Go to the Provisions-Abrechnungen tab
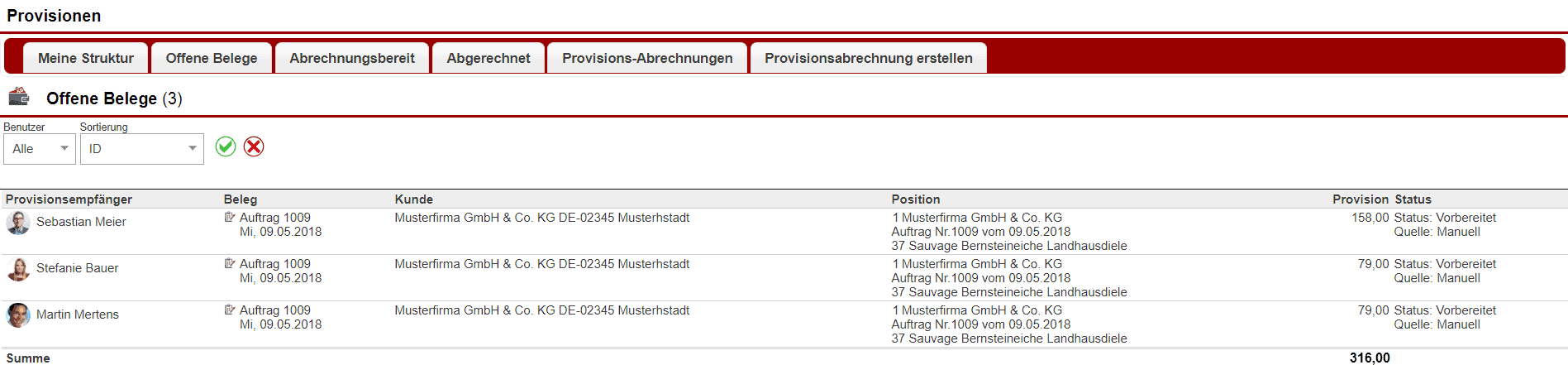The image size is (1568, 365). (647, 58)
